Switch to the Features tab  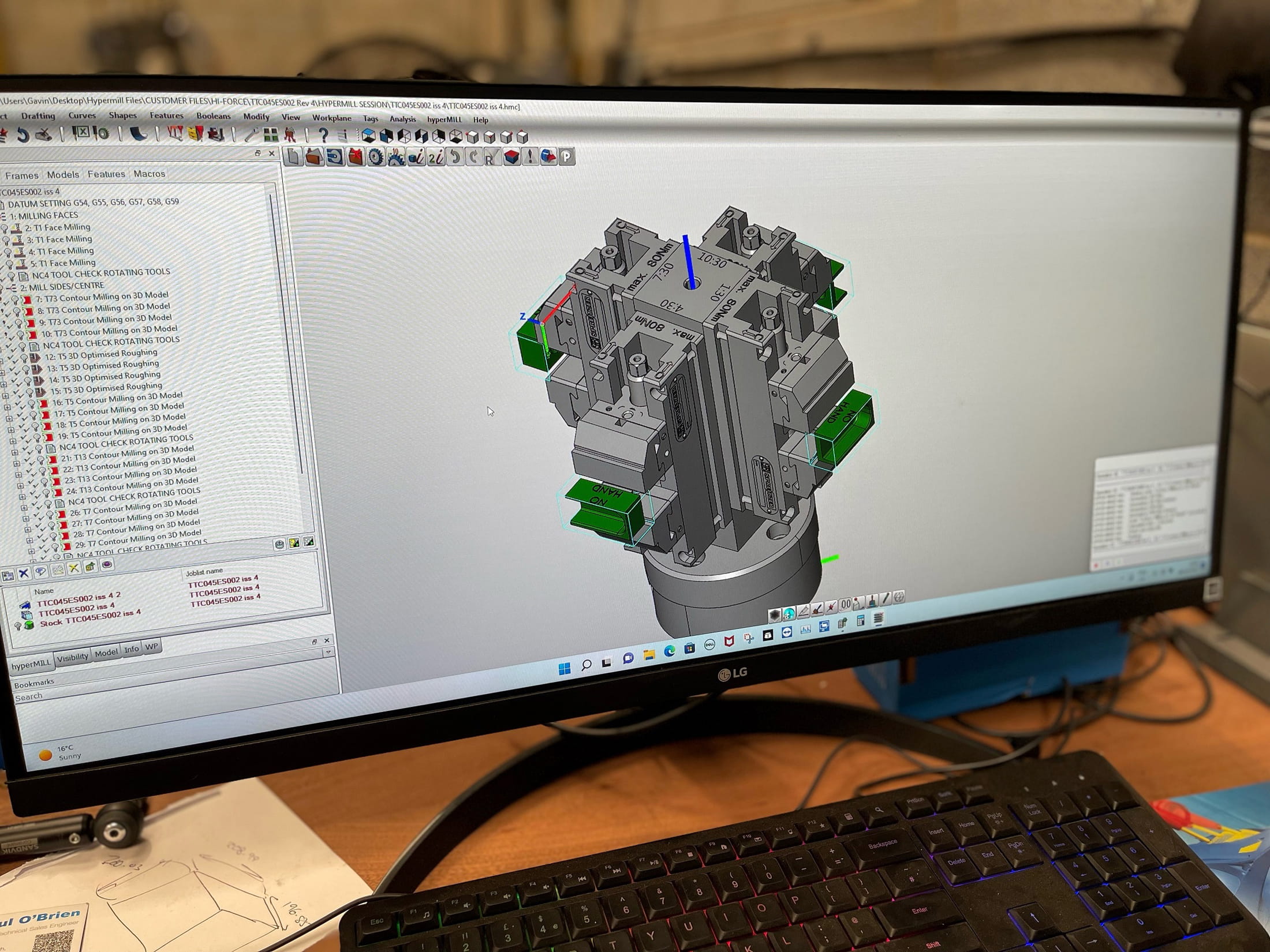pos(106,174)
